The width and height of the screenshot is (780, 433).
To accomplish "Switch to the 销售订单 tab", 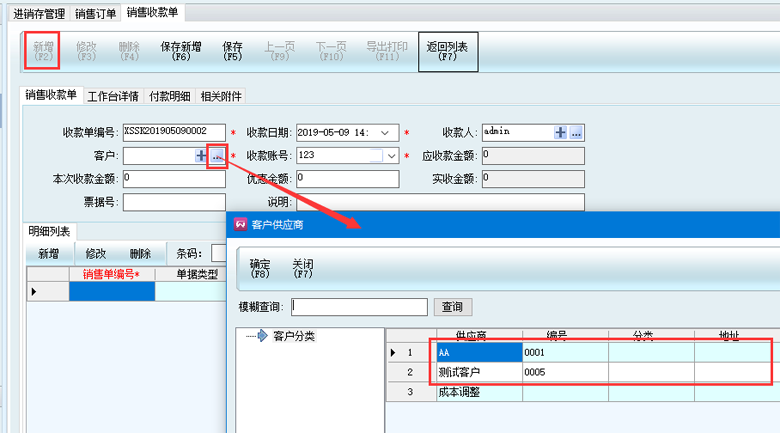I will tap(95, 14).
